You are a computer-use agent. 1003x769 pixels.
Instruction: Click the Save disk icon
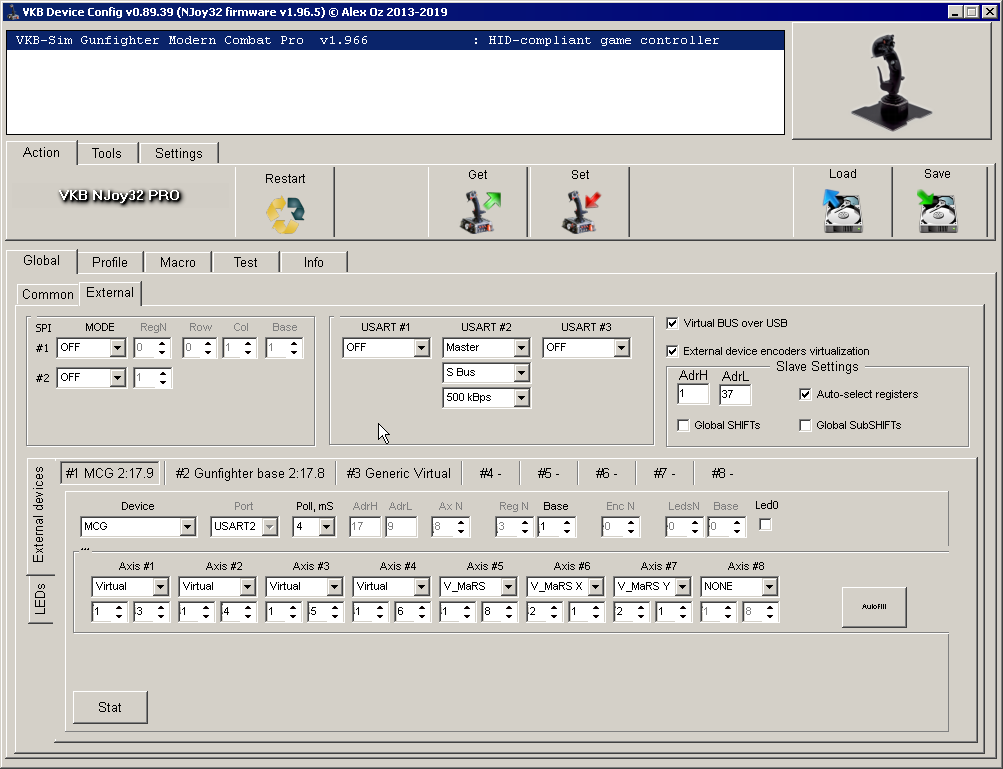click(937, 211)
